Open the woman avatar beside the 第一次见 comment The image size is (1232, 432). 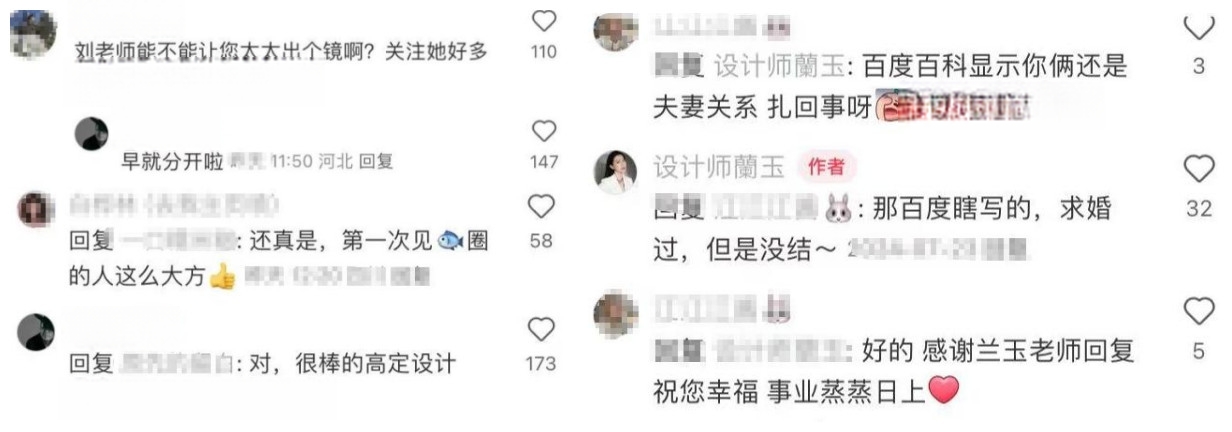click(x=36, y=209)
